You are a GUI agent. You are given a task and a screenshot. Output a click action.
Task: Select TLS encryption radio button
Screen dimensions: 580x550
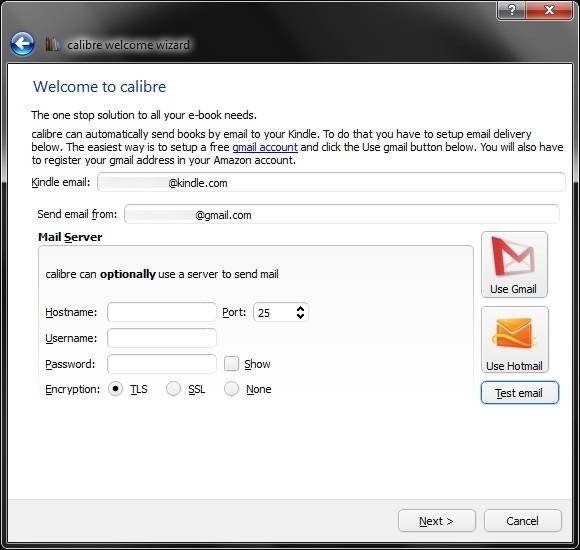(x=115, y=389)
